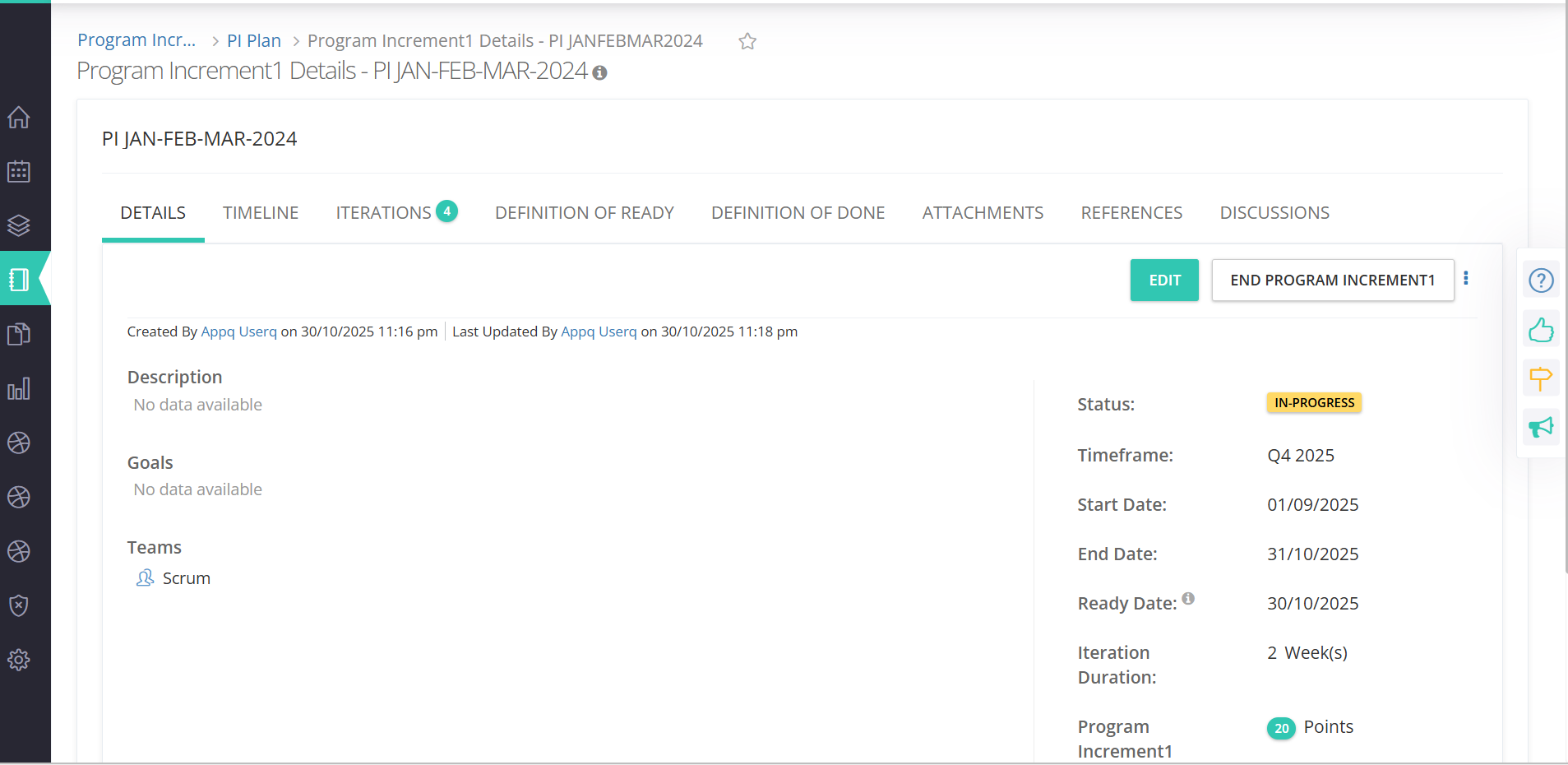Image resolution: width=1568 pixels, height=765 pixels.
Task: Click the thumbs up feedback icon
Action: pos(1541,330)
